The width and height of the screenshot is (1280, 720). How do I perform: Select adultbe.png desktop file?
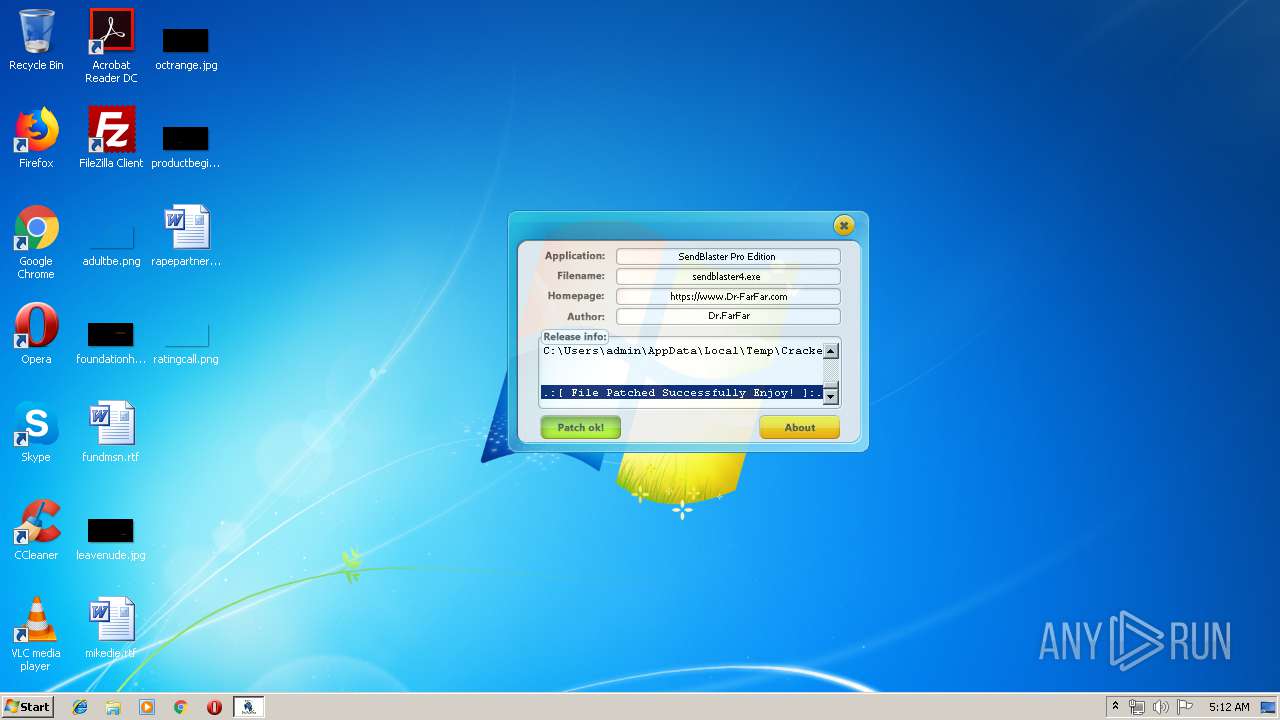[111, 244]
